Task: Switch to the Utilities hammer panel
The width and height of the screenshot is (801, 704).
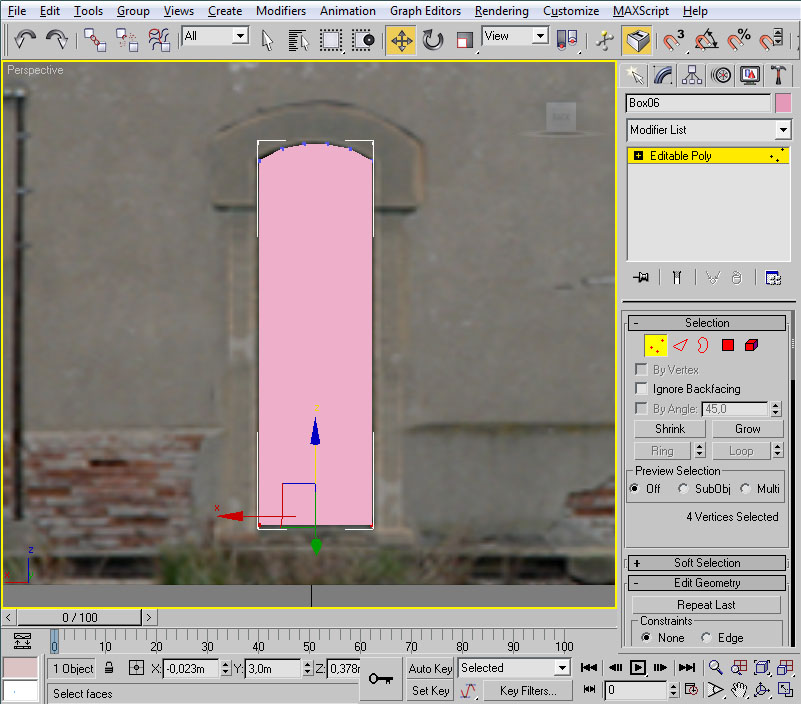Action: coord(777,75)
